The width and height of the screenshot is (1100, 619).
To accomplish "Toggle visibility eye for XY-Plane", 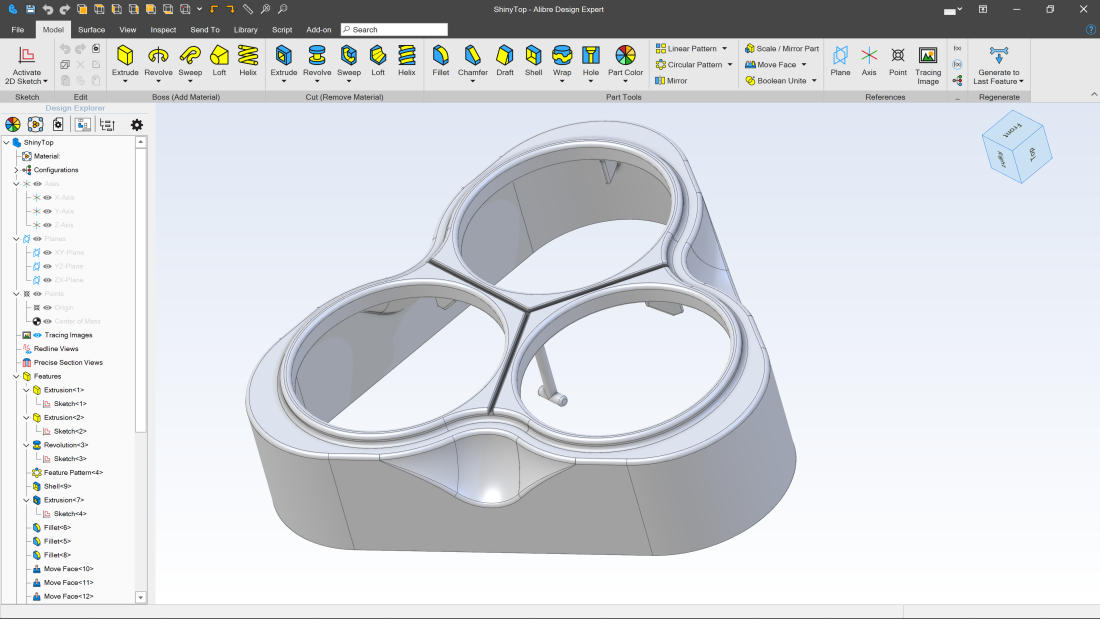I will click(47, 253).
